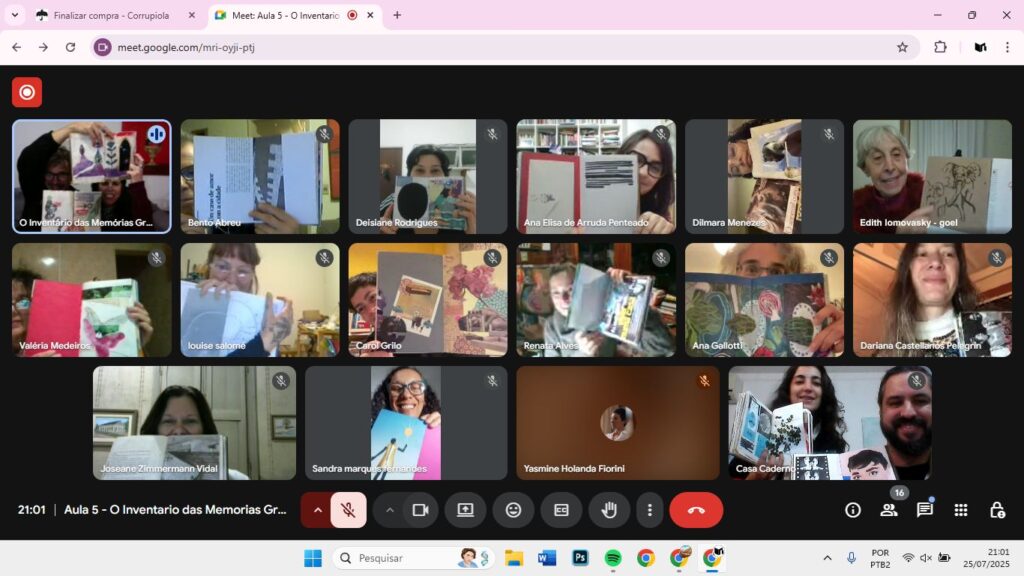
Task: Select Yasmine Holanda Fiorini's video tile
Action: (x=617, y=422)
